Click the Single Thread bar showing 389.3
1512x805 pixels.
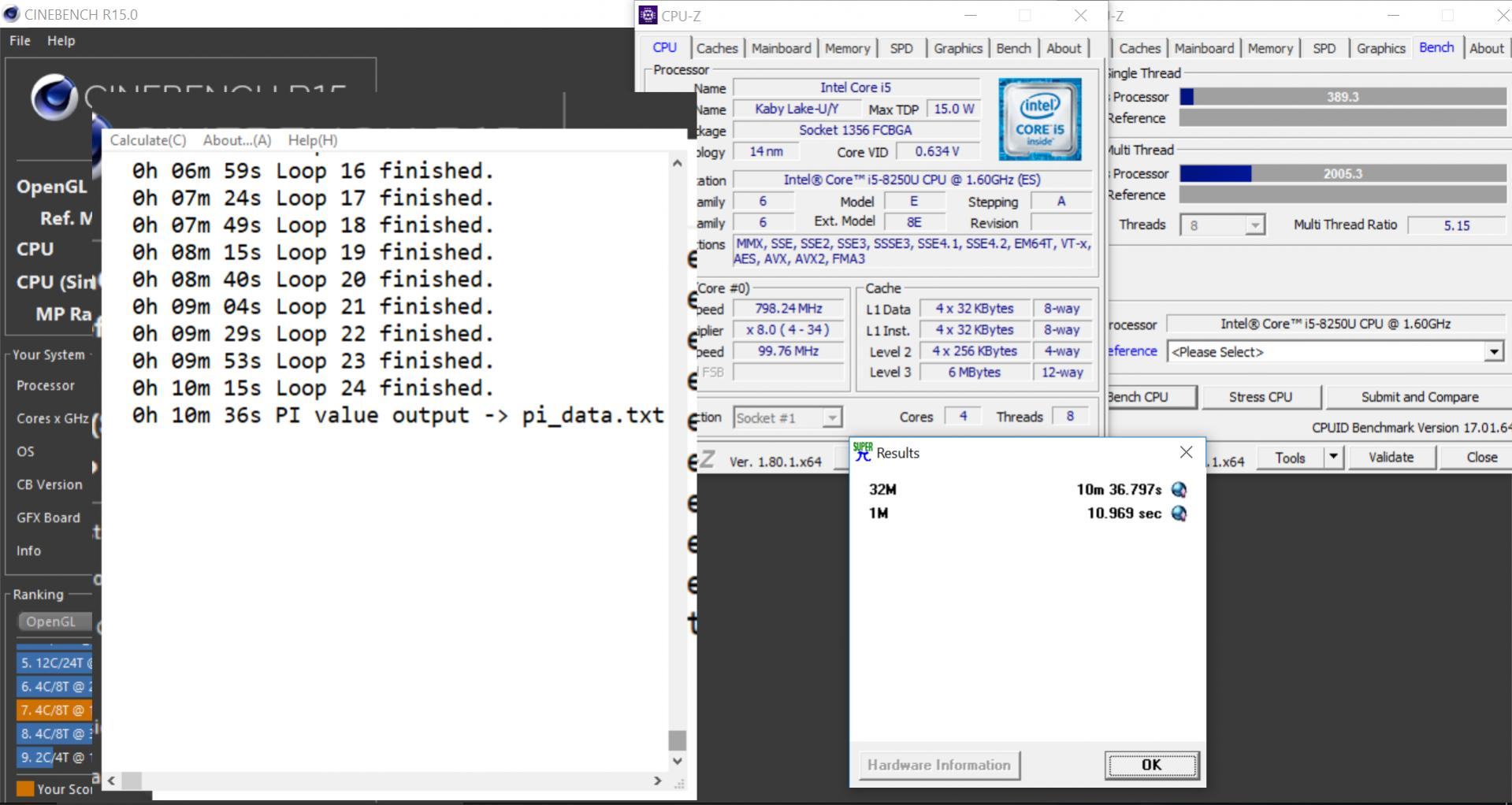pos(1343,97)
